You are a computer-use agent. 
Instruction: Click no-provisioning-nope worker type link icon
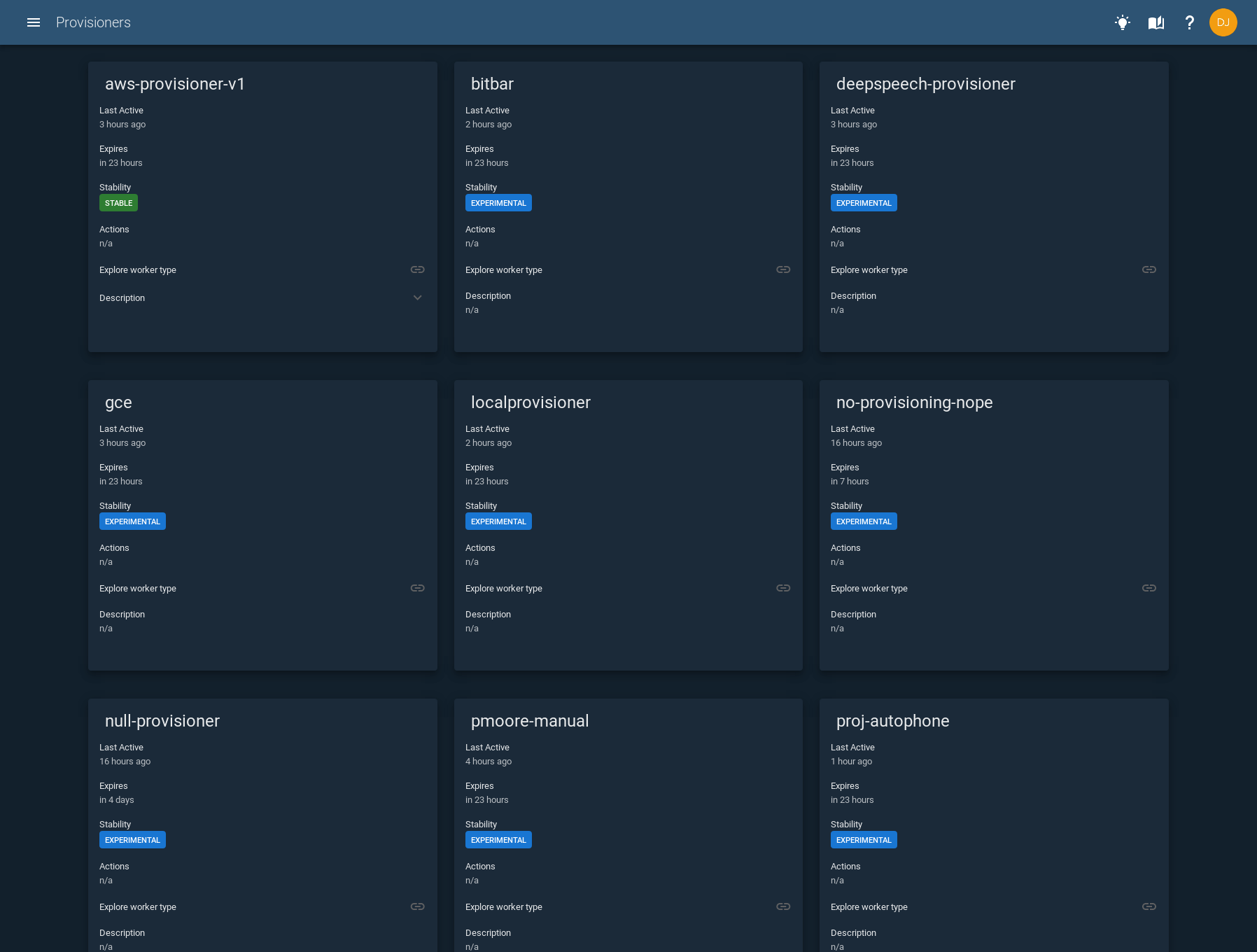pos(1149,587)
